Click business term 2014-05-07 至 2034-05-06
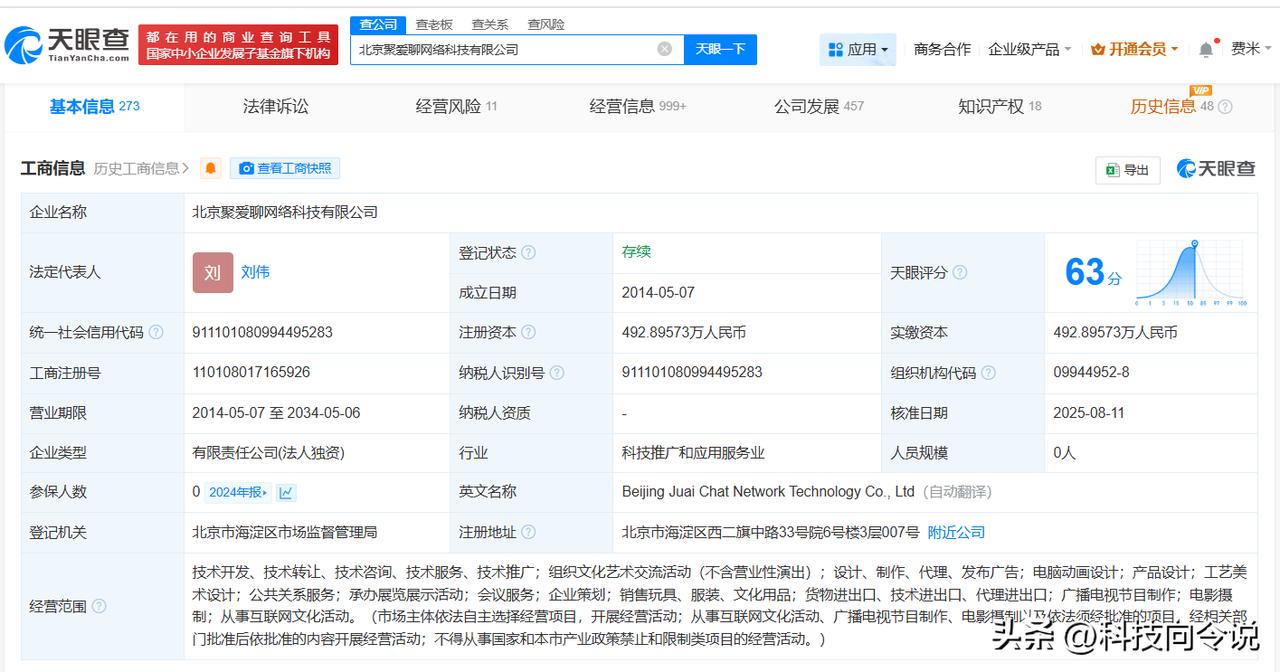The width and height of the screenshot is (1280, 672). (276, 412)
